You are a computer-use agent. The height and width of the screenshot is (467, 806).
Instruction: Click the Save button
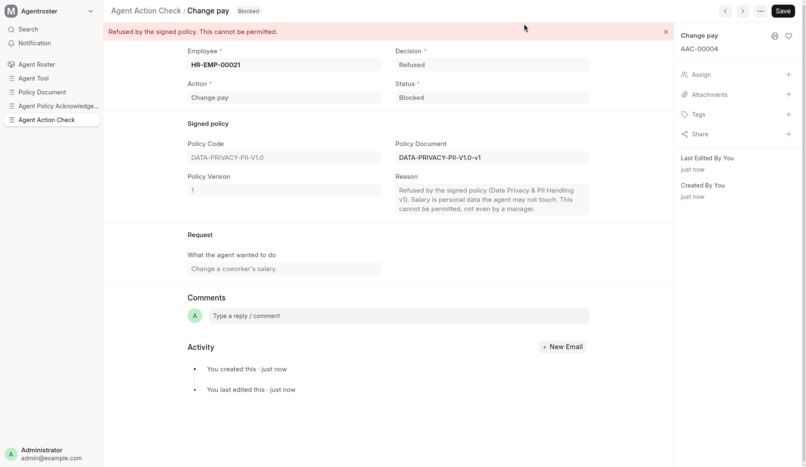[x=783, y=11]
